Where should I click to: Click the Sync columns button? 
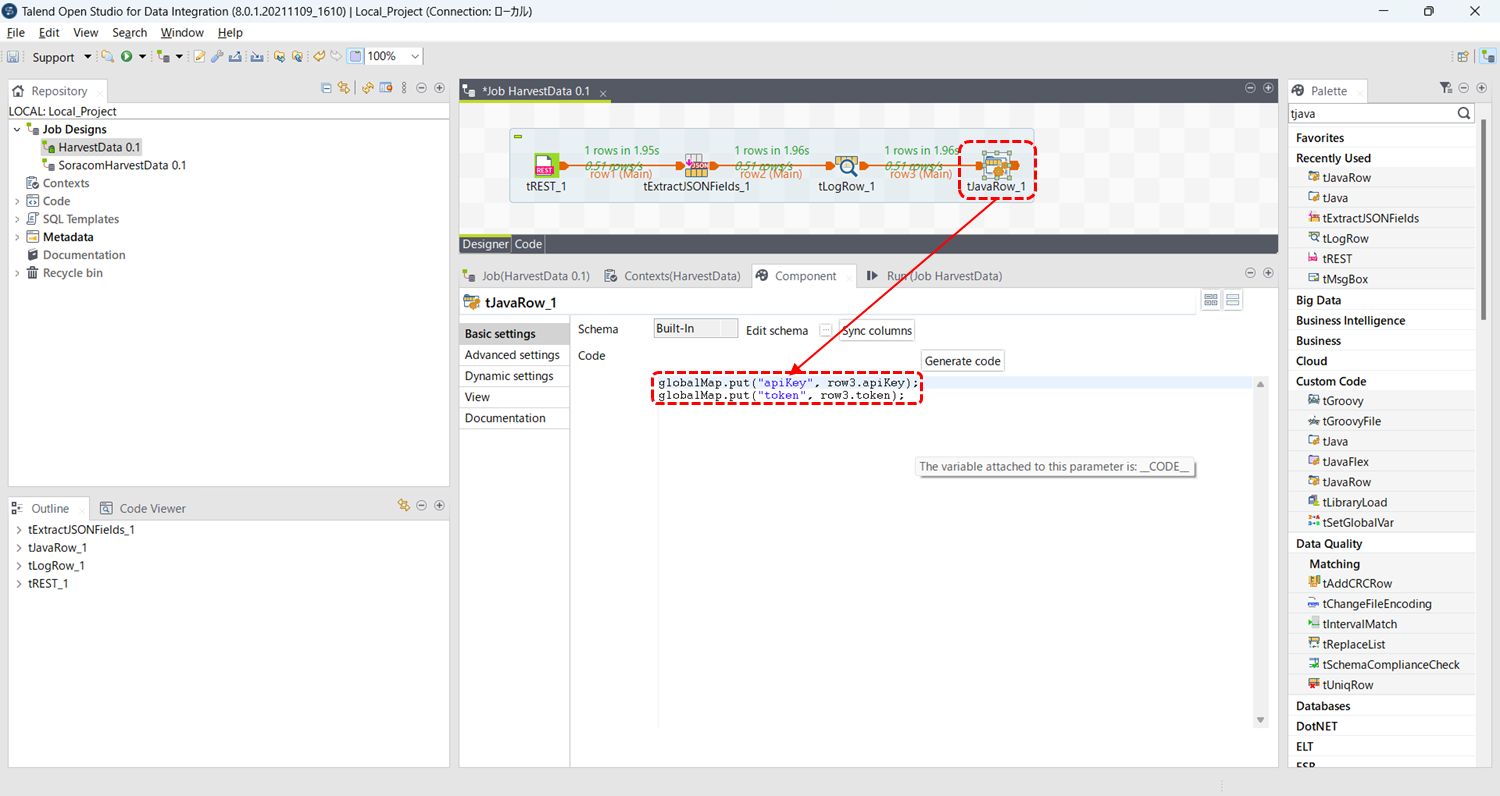click(875, 329)
